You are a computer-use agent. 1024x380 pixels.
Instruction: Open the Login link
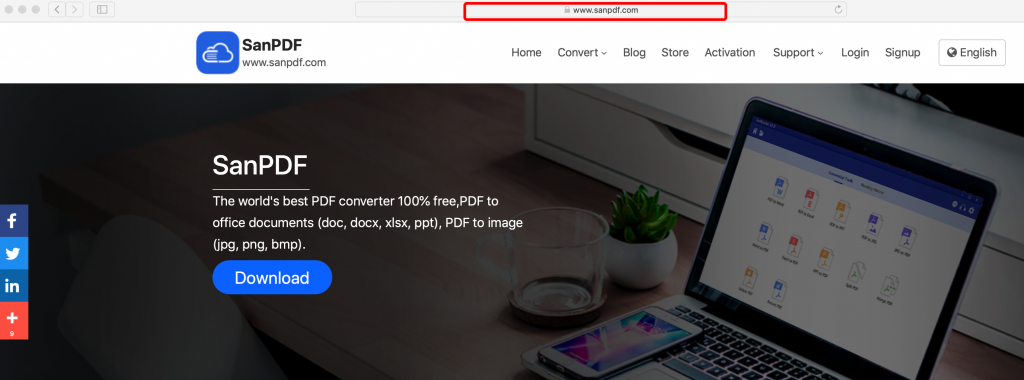pyautogui.click(x=855, y=53)
